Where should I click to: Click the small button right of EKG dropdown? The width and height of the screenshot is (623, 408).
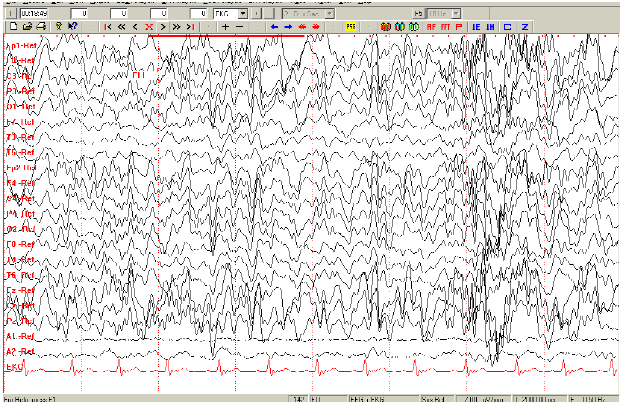point(257,14)
